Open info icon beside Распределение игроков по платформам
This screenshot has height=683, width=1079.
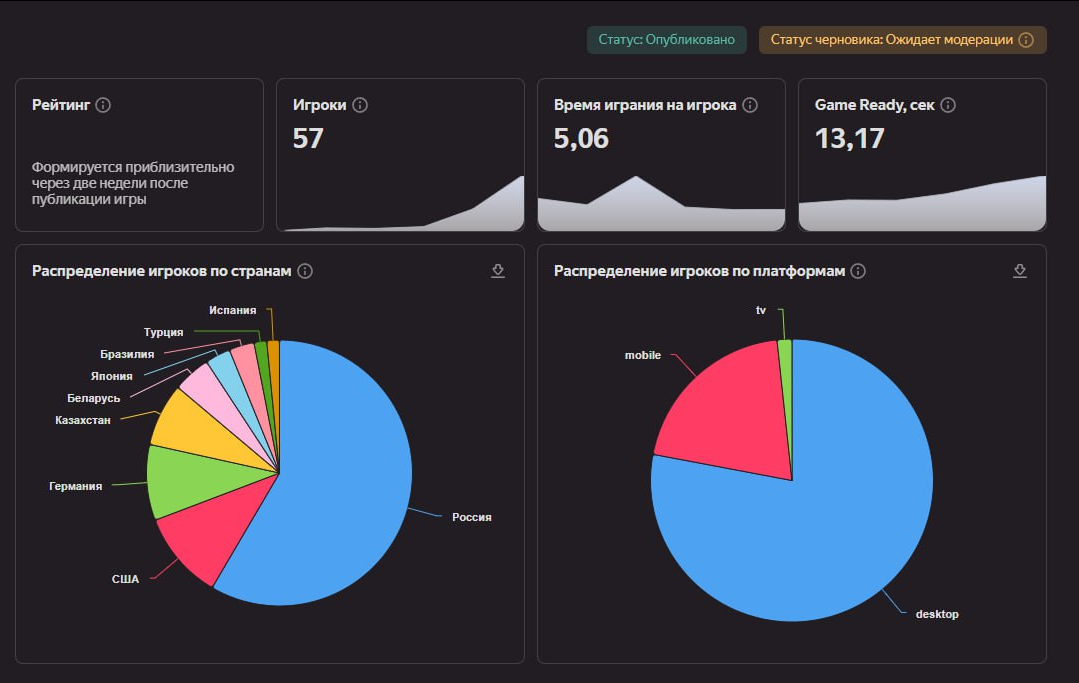(858, 271)
